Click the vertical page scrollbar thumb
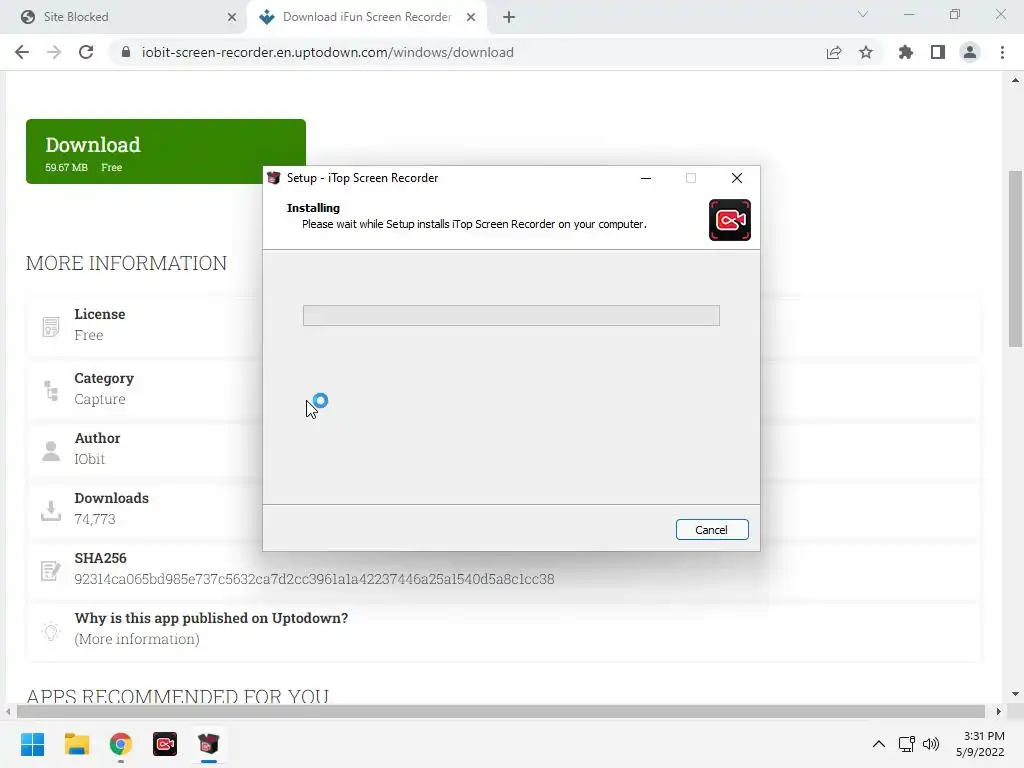The width and height of the screenshot is (1024, 768). [x=1015, y=259]
